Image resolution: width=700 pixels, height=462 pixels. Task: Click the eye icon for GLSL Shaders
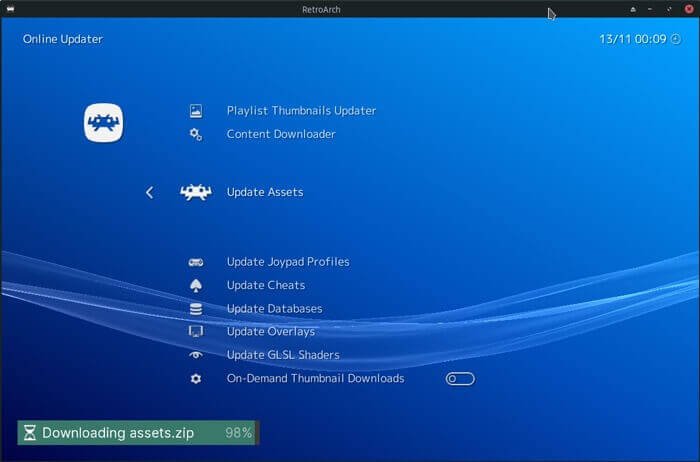tap(196, 355)
